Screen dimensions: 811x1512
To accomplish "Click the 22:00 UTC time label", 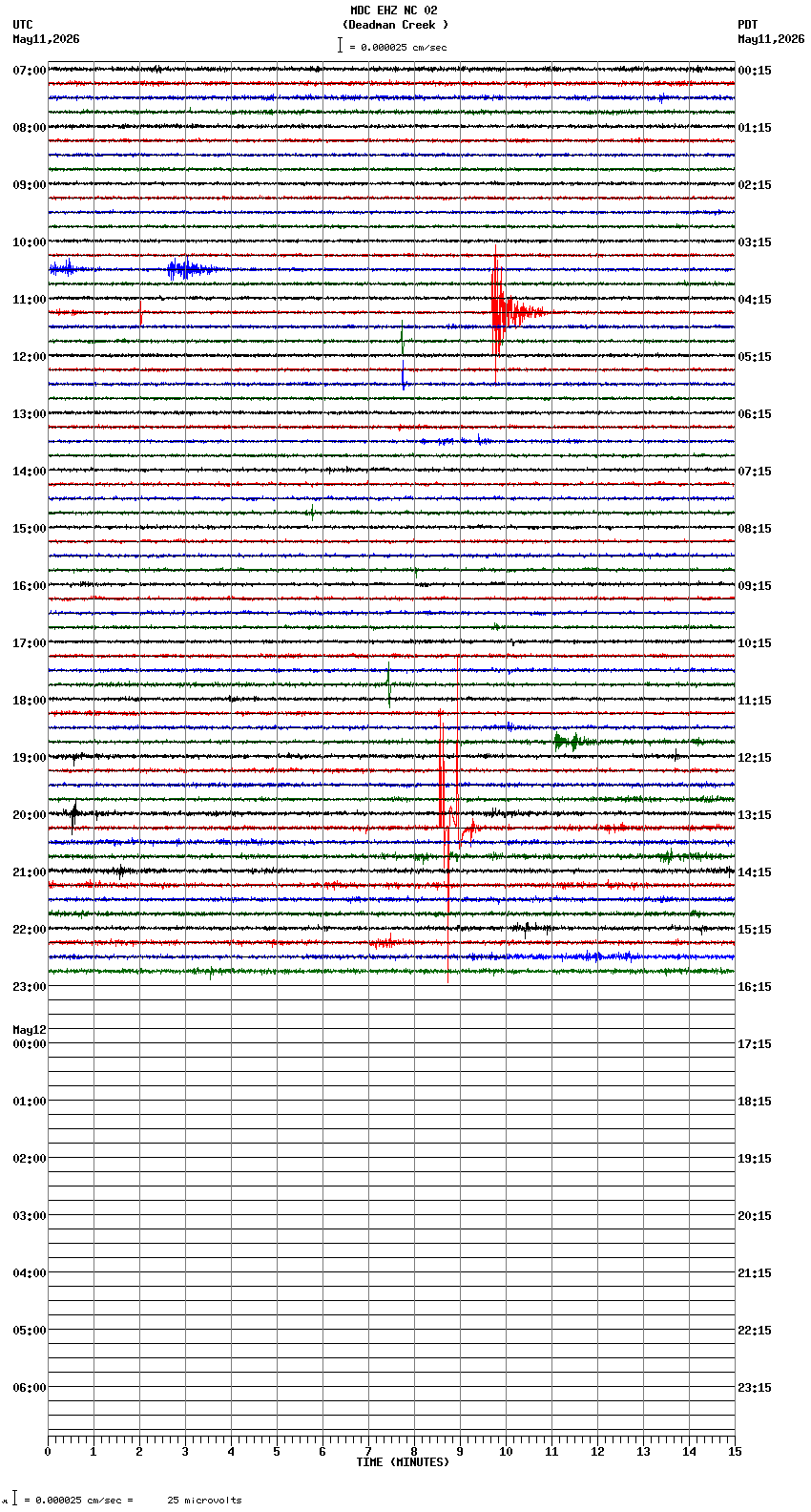I will coord(30,930).
